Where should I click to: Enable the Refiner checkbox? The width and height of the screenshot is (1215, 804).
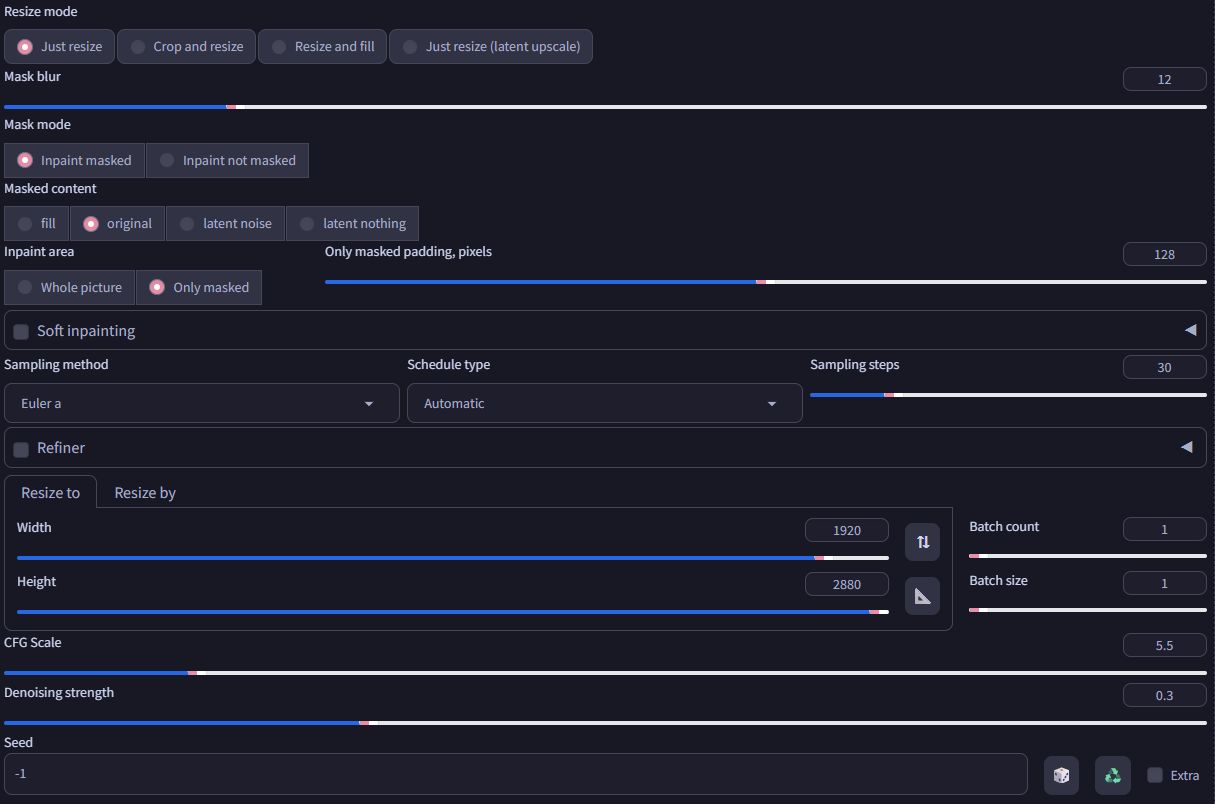click(21, 449)
